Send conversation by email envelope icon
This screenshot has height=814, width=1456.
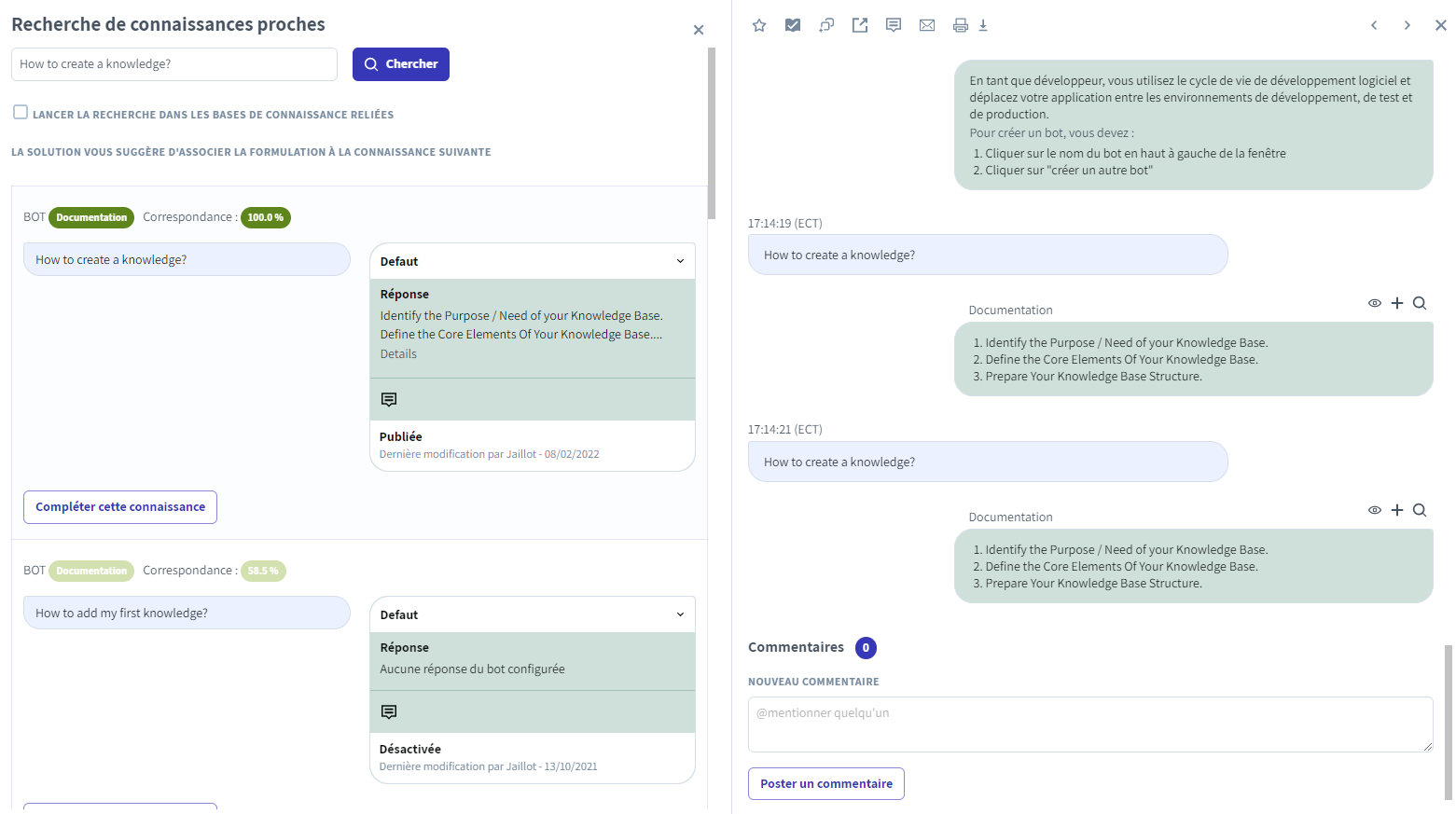coord(927,25)
